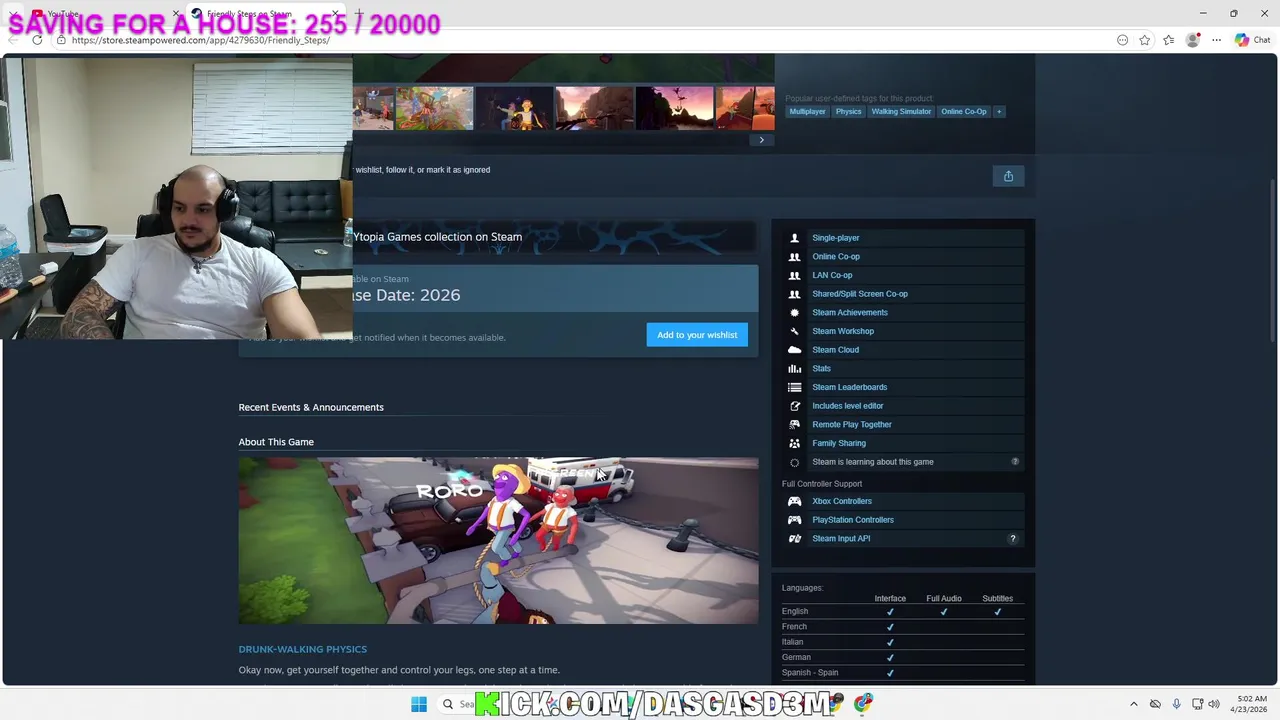Viewport: 1280px width, 720px height.
Task: Expand more tags with plus button
Action: [x=998, y=111]
